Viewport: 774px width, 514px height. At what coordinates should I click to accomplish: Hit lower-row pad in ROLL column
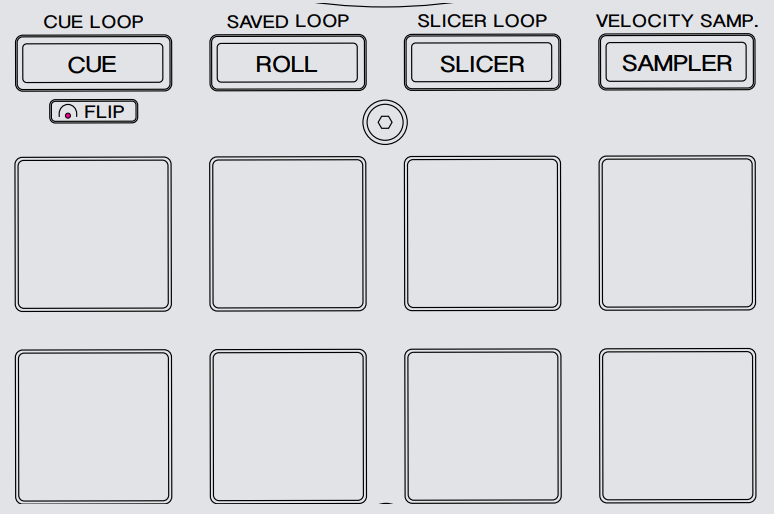click(x=288, y=427)
